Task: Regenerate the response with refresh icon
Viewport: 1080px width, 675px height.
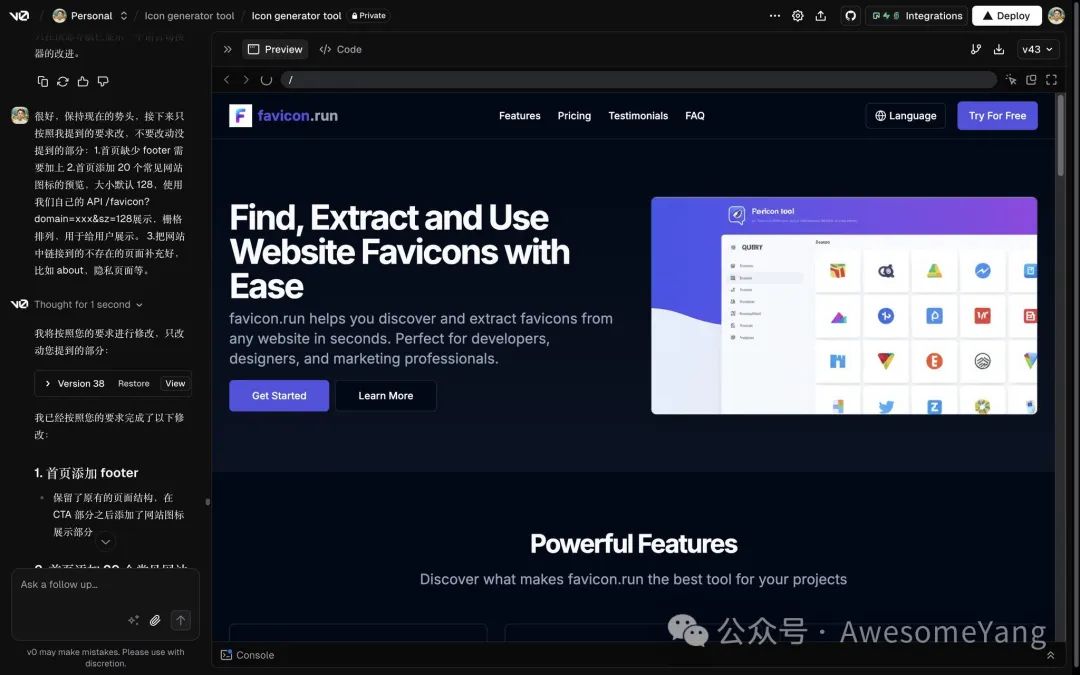Action: [63, 81]
